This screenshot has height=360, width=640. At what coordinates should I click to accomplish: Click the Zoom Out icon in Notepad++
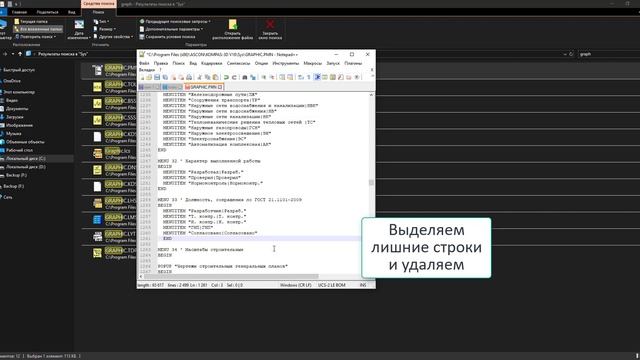pyautogui.click(x=272, y=77)
